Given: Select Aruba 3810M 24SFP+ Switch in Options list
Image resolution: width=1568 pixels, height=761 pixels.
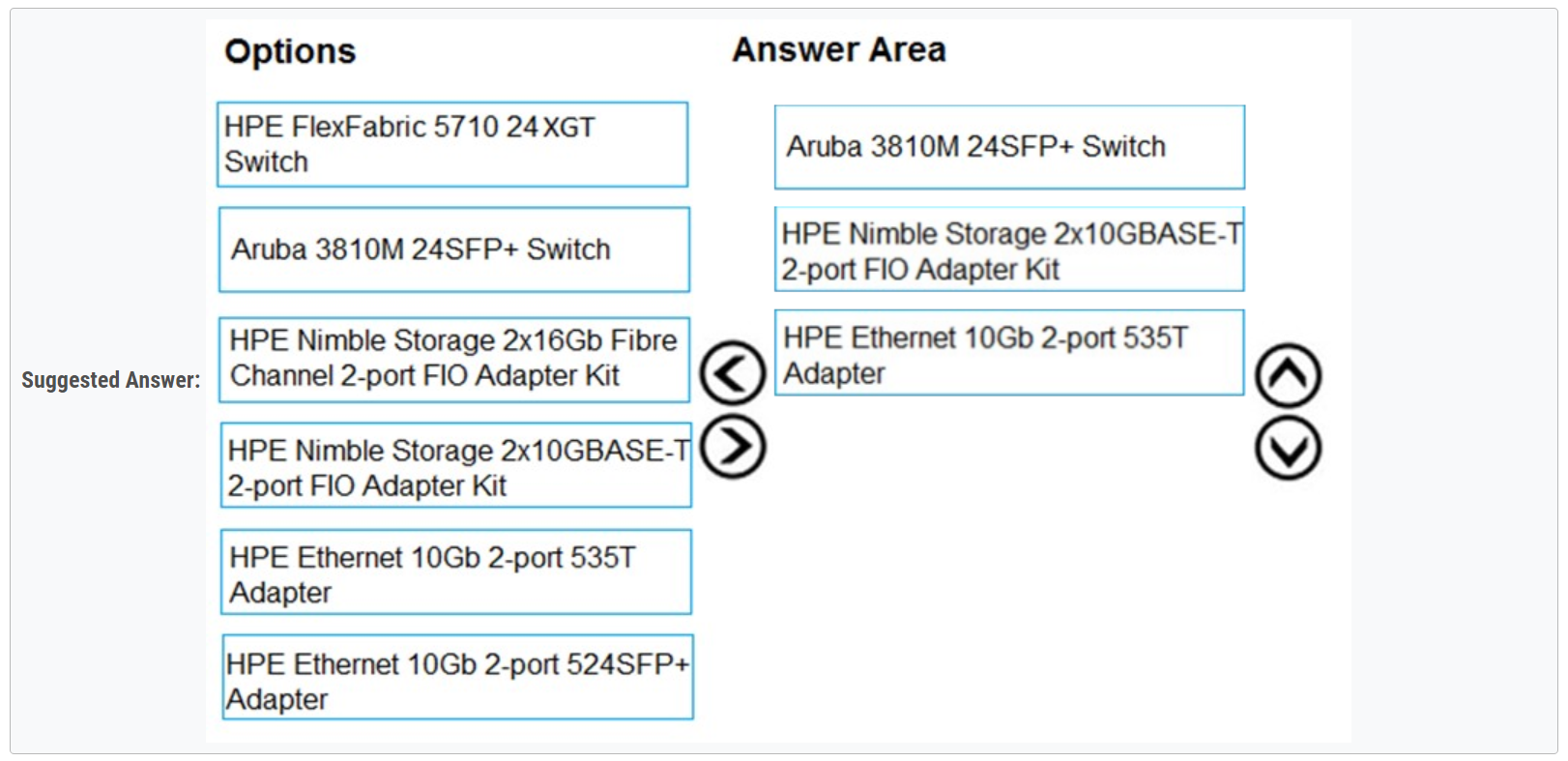Looking at the screenshot, I should [453, 249].
